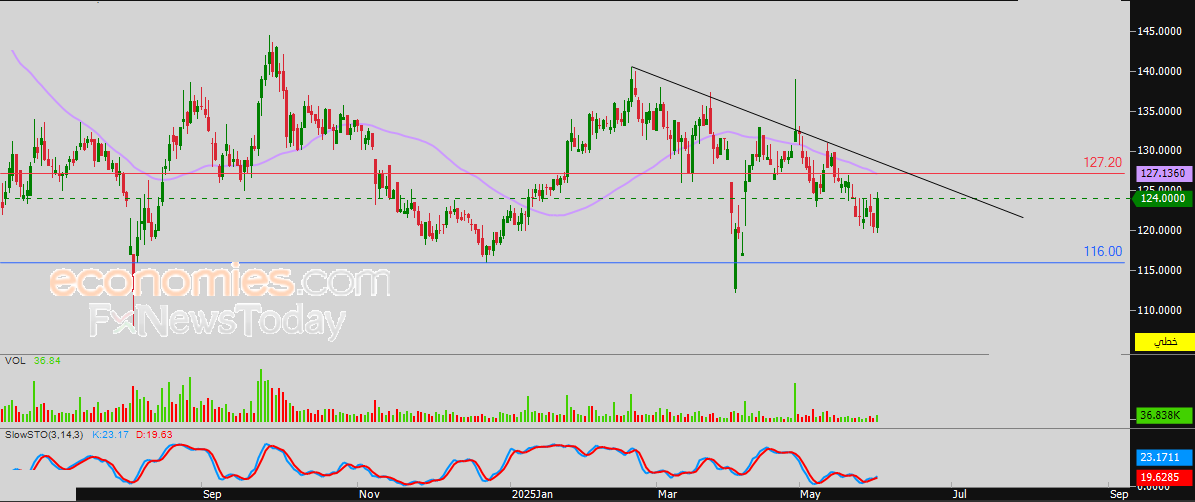Click the 110.0000 price axis label
Screen dimensions: 1195x502
(1158, 310)
